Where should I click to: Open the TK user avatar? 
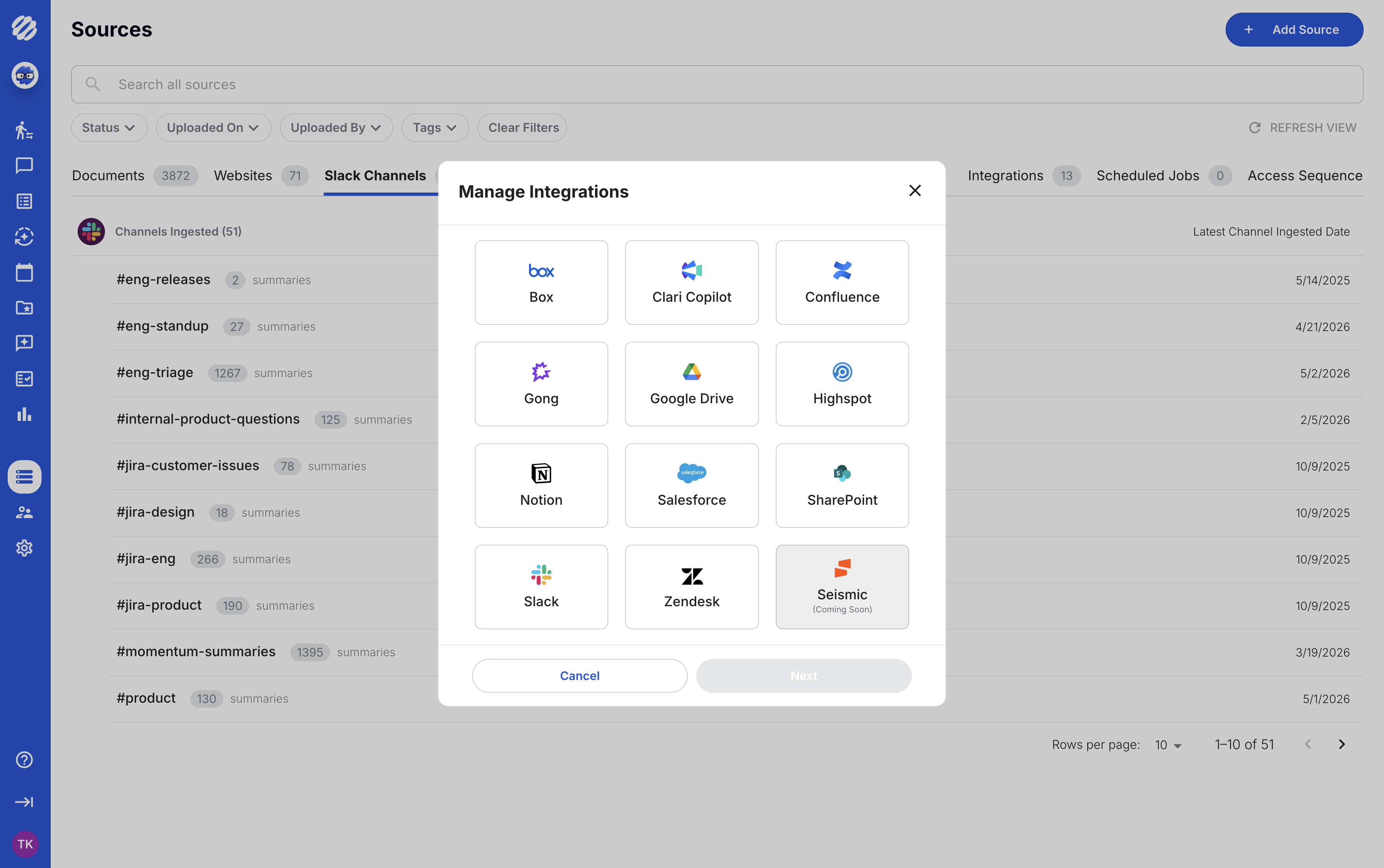25,844
